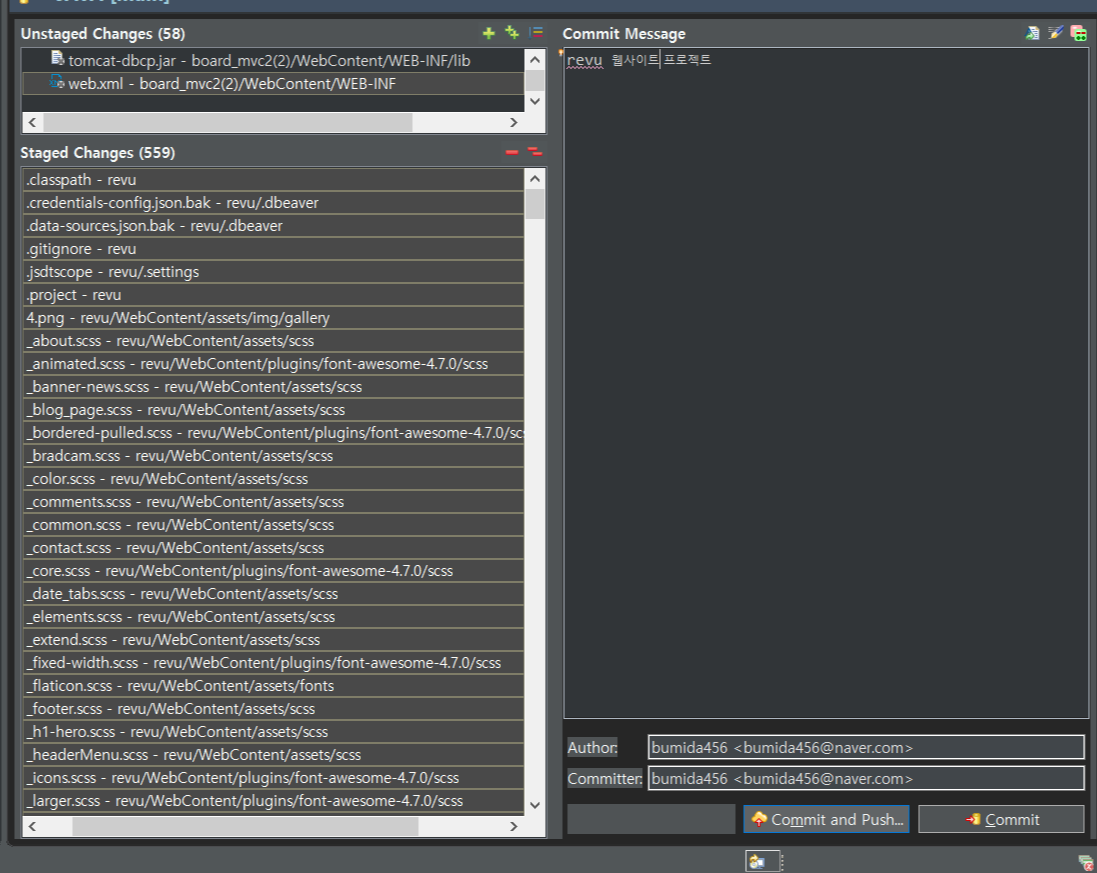Select .gitignore - revu staged file
The image size is (1097, 873).
274,249
